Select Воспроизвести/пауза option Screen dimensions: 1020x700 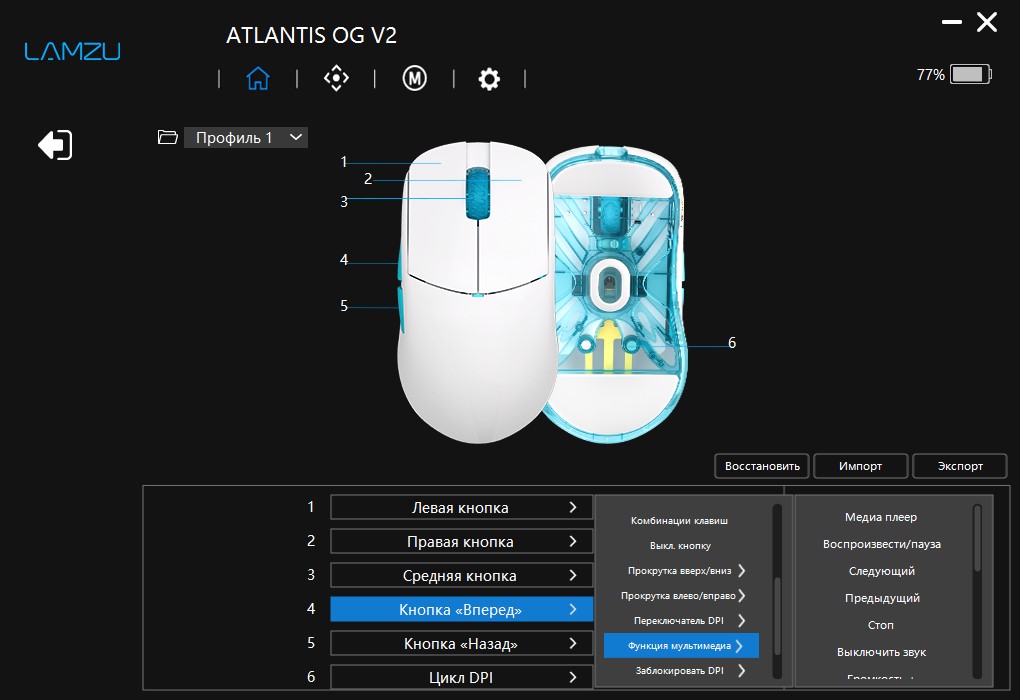tap(881, 544)
